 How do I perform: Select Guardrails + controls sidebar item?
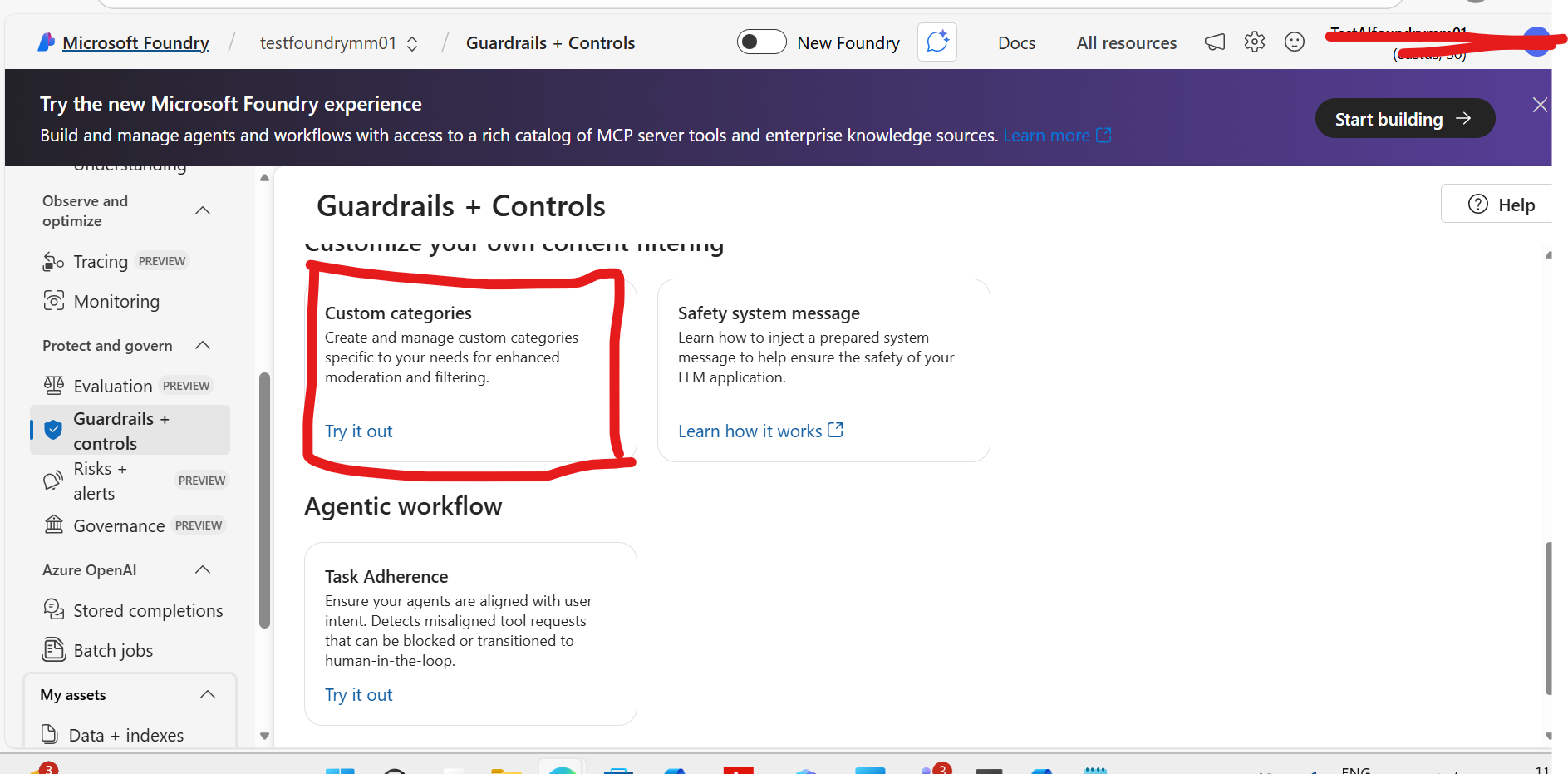point(130,430)
